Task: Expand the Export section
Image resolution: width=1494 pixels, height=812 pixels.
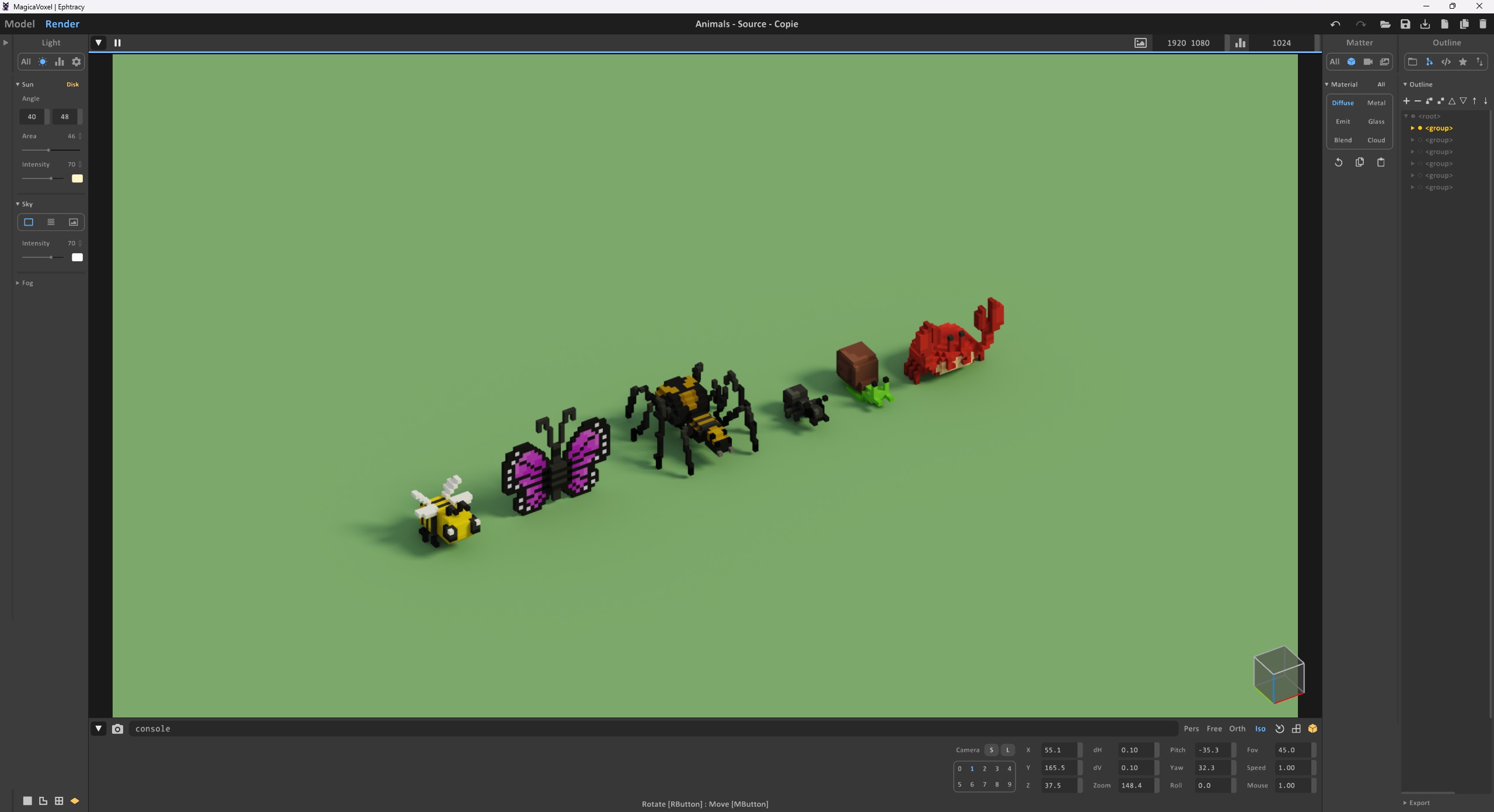Action: (1418, 803)
